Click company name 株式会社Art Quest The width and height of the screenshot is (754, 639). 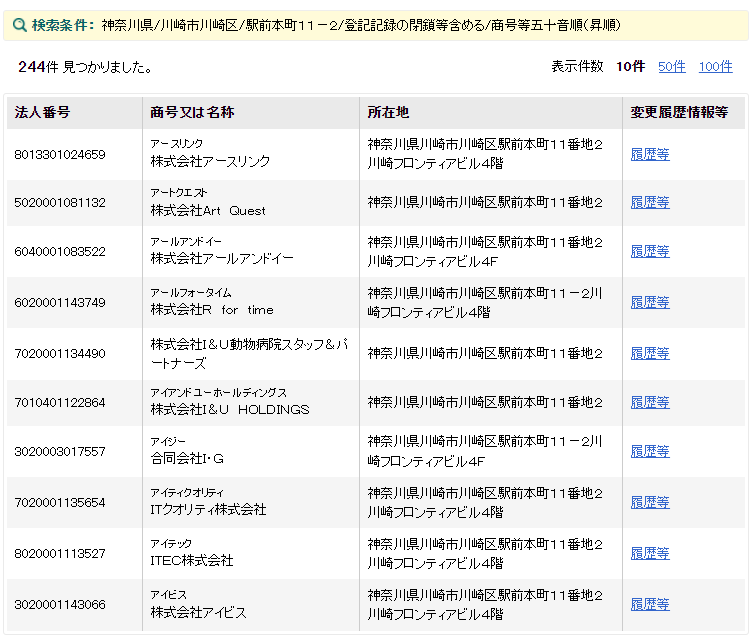(x=208, y=211)
